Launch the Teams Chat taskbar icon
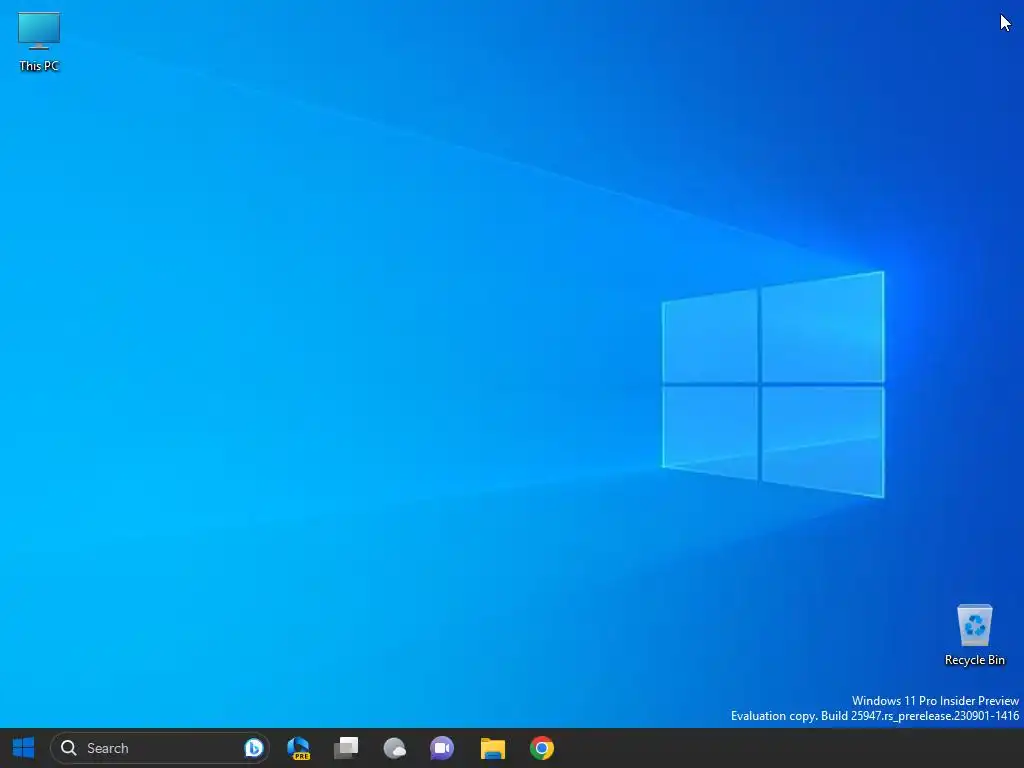Viewport: 1024px width, 768px height. click(x=442, y=748)
